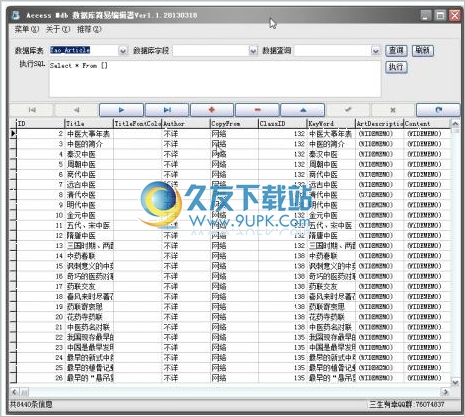Image resolution: width=465 pixels, height=417 pixels.
Task: Click the 执行 execute SQL button
Action: (396, 67)
